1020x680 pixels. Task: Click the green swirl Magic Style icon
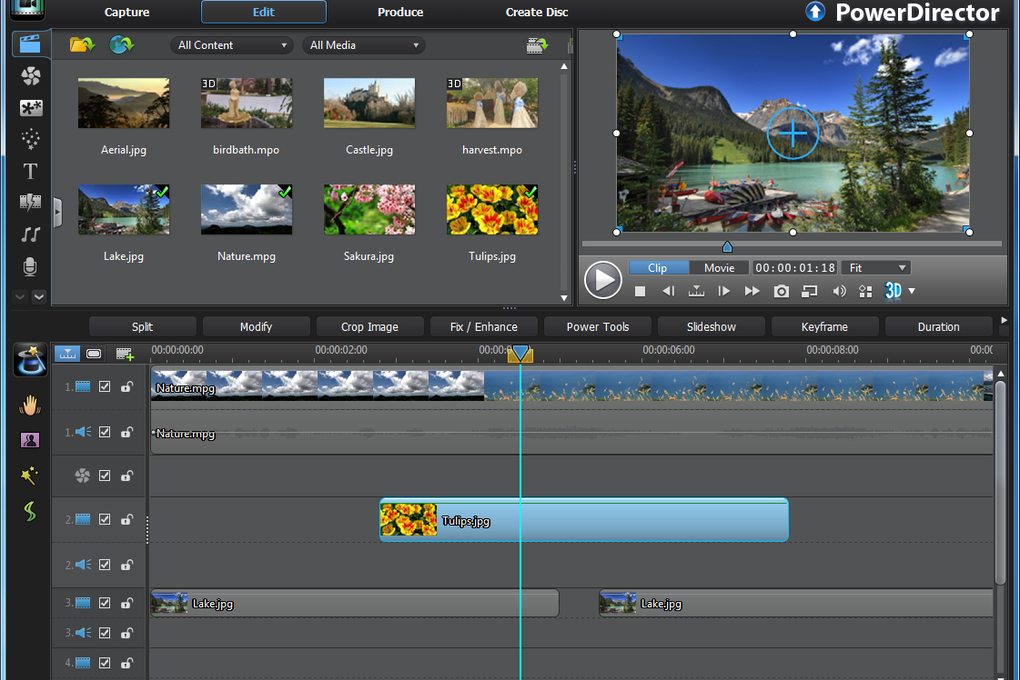pos(30,511)
